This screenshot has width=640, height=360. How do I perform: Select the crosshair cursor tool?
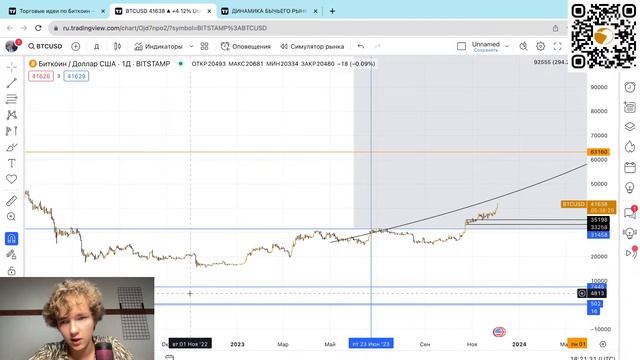[11, 67]
